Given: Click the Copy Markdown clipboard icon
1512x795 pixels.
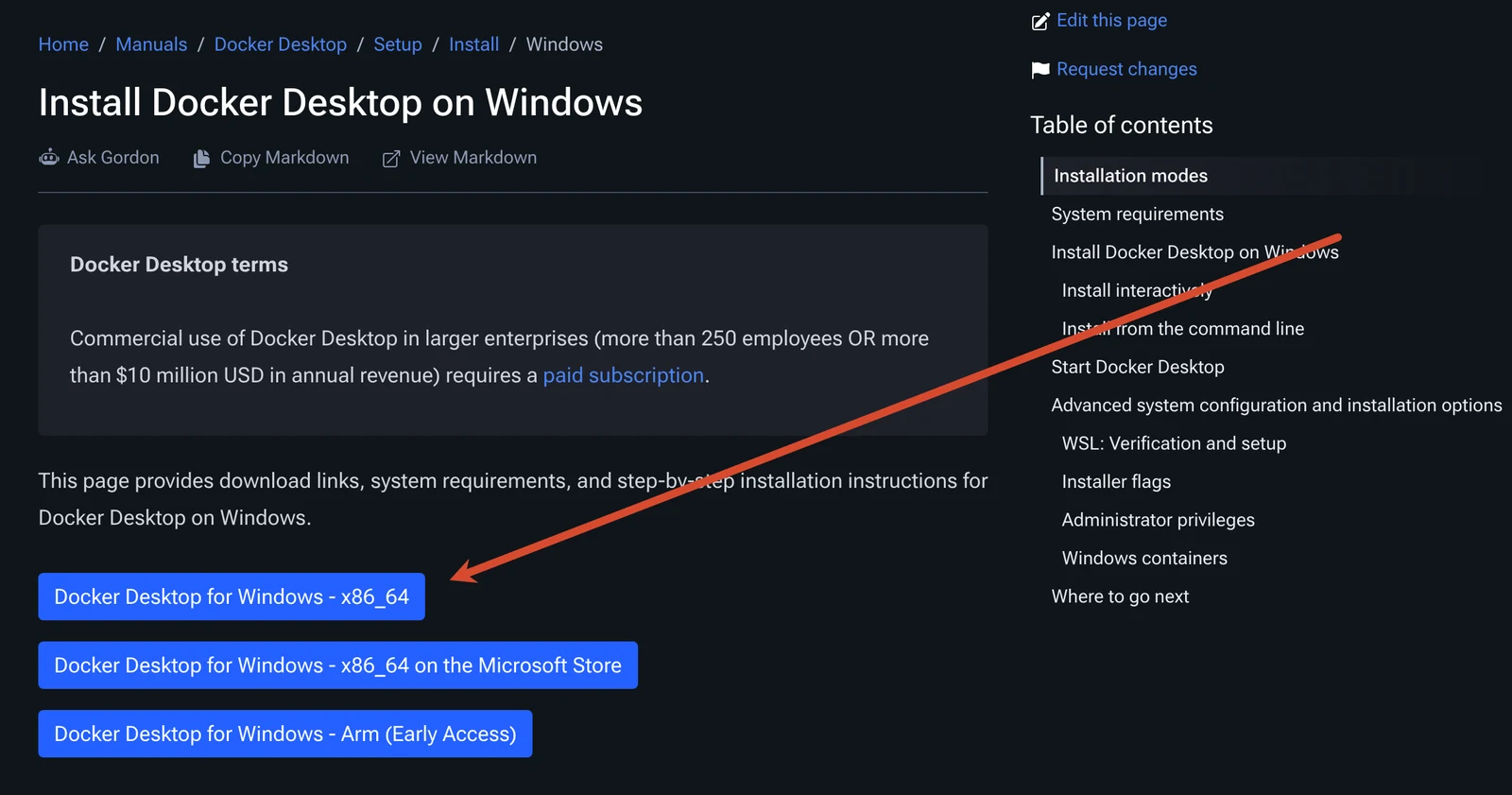Looking at the screenshot, I should coord(201,159).
